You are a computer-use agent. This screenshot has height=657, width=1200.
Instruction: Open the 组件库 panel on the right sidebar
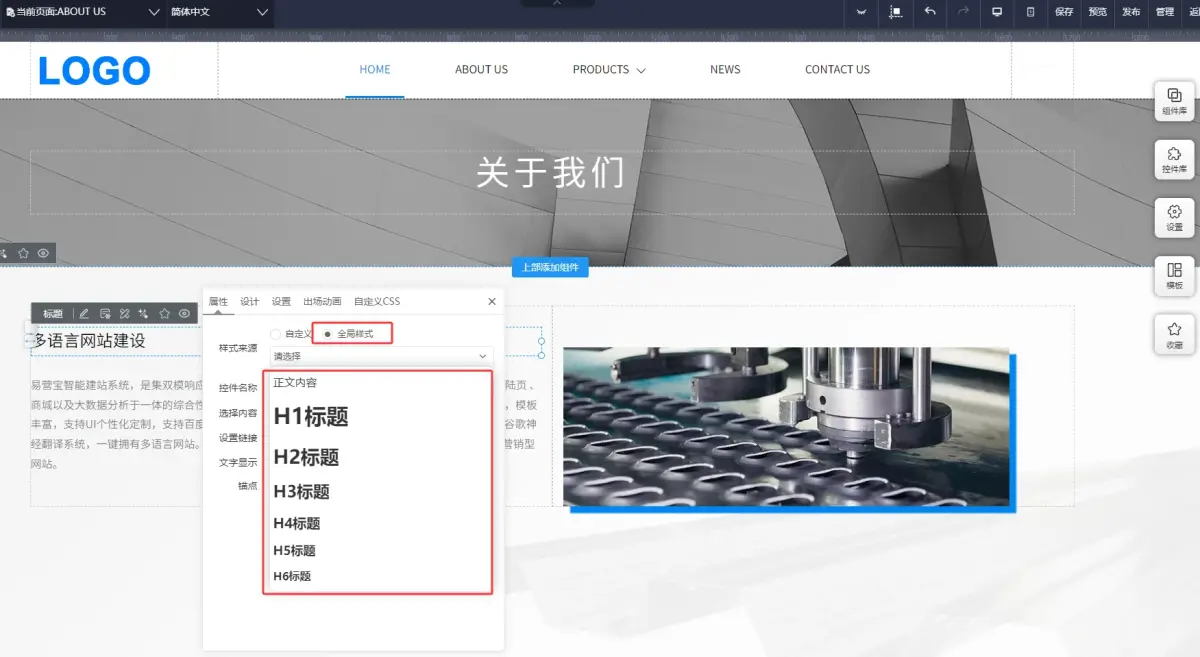(x=1173, y=102)
